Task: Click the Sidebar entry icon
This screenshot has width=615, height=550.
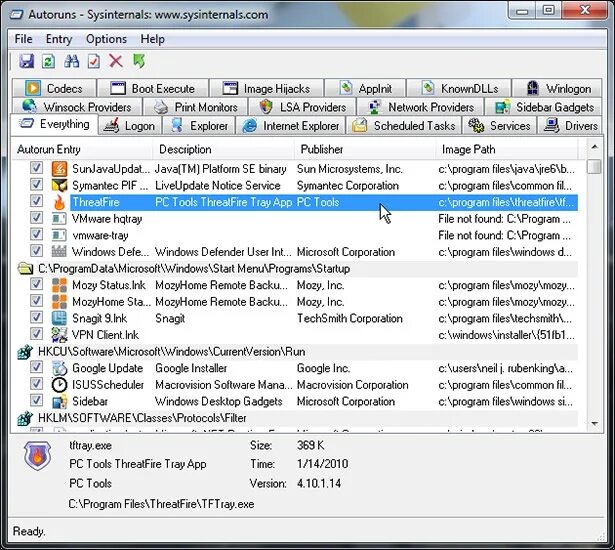Action: pyautogui.click(x=59, y=401)
